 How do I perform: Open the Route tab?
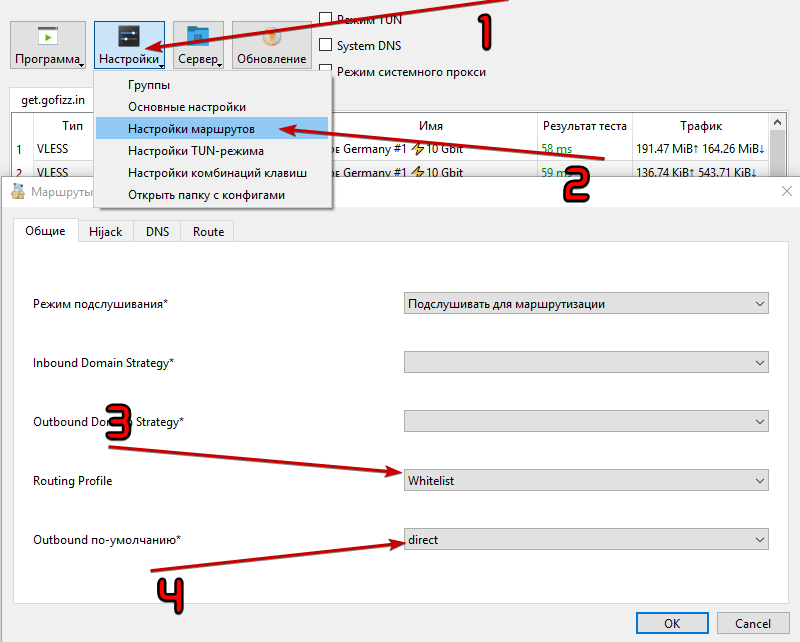tap(208, 231)
